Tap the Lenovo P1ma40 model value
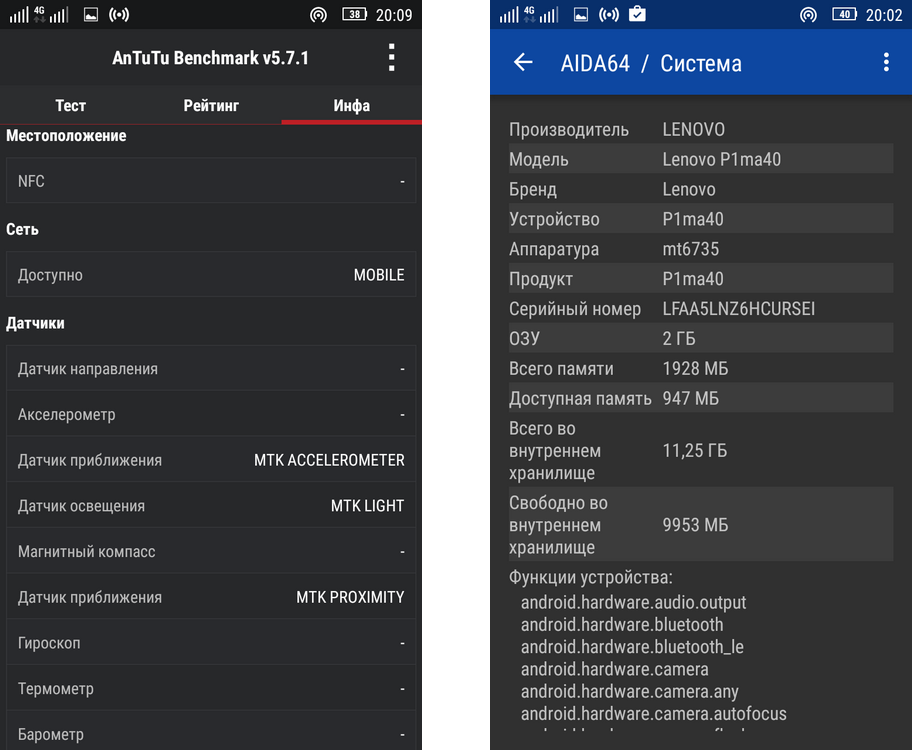The image size is (912, 750). click(x=721, y=159)
